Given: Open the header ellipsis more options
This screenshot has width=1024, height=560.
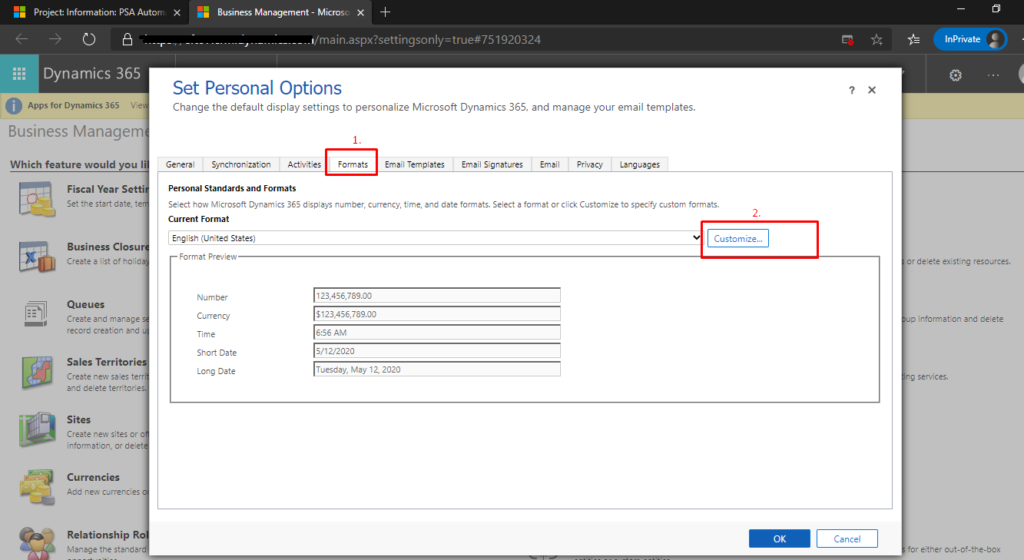Looking at the screenshot, I should (x=993, y=75).
